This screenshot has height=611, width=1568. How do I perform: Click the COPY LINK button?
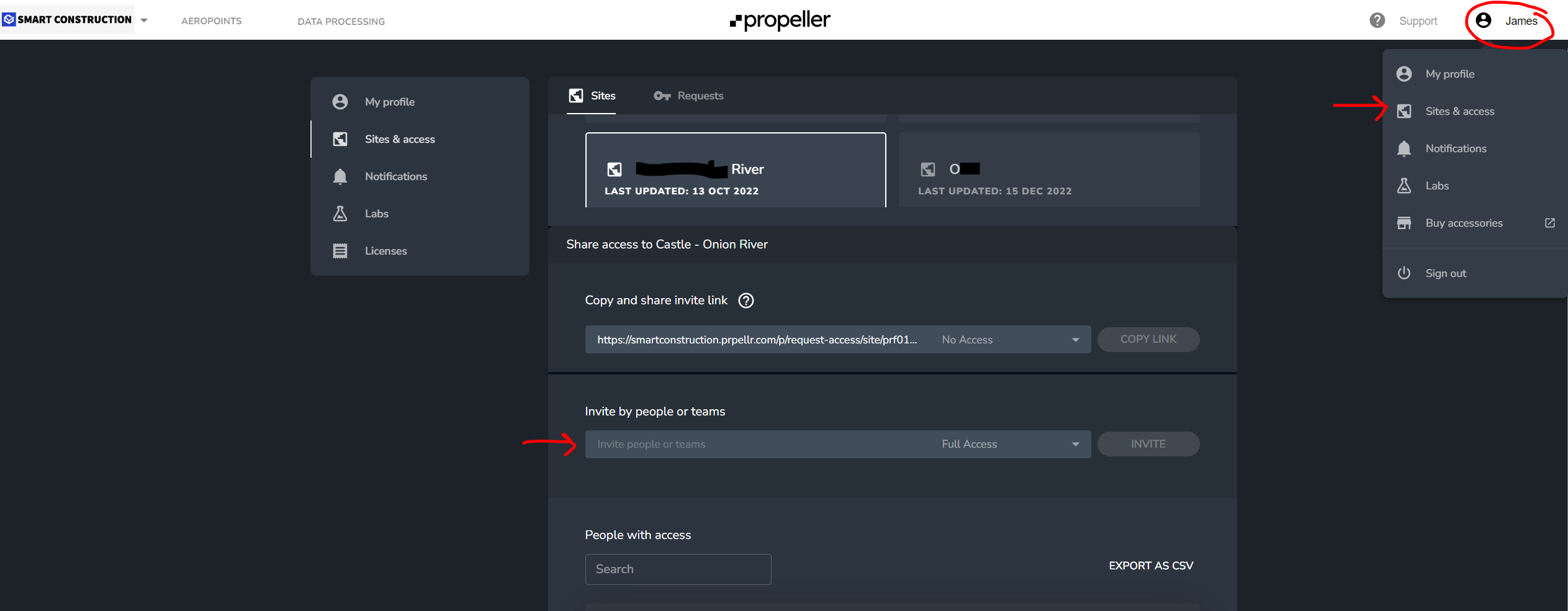tap(1148, 339)
